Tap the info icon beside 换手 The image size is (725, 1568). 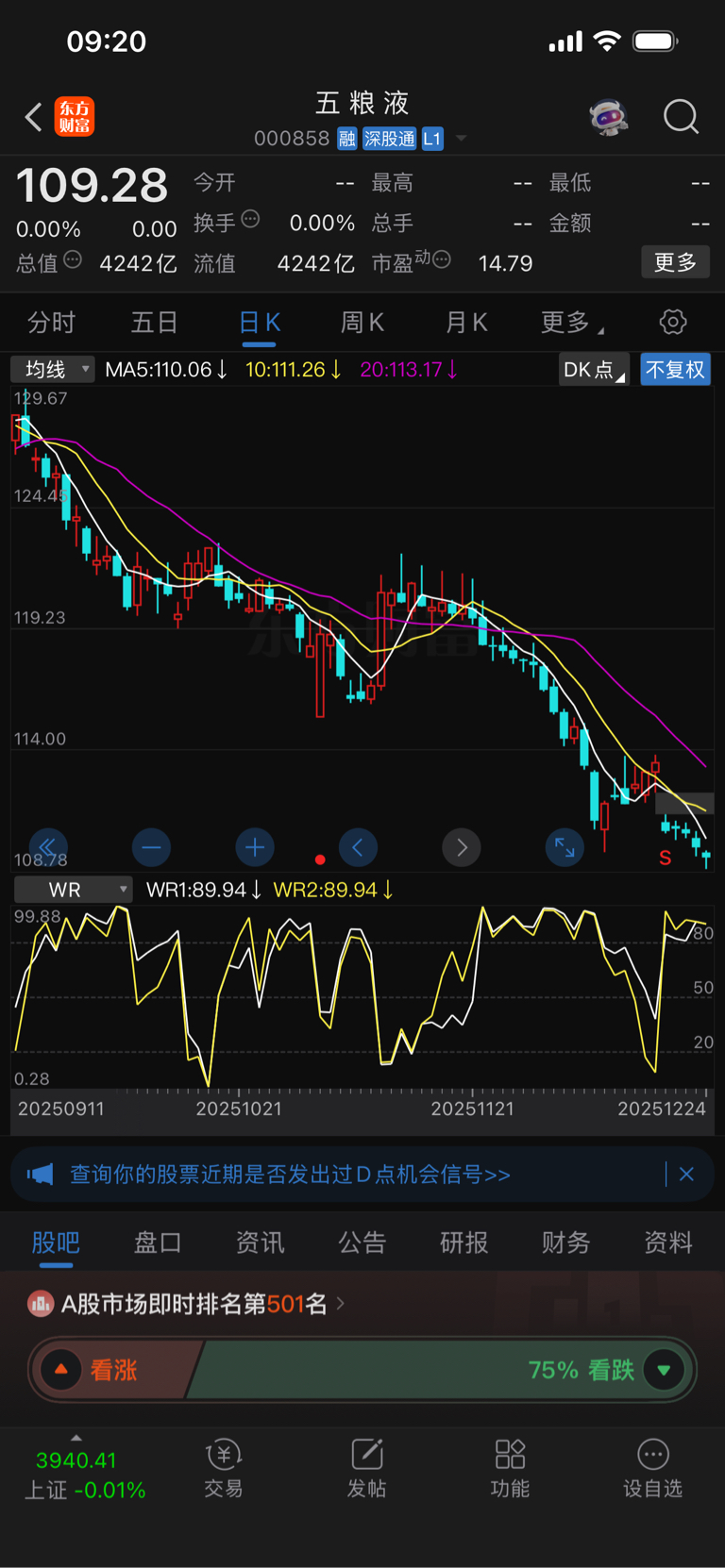click(250, 219)
